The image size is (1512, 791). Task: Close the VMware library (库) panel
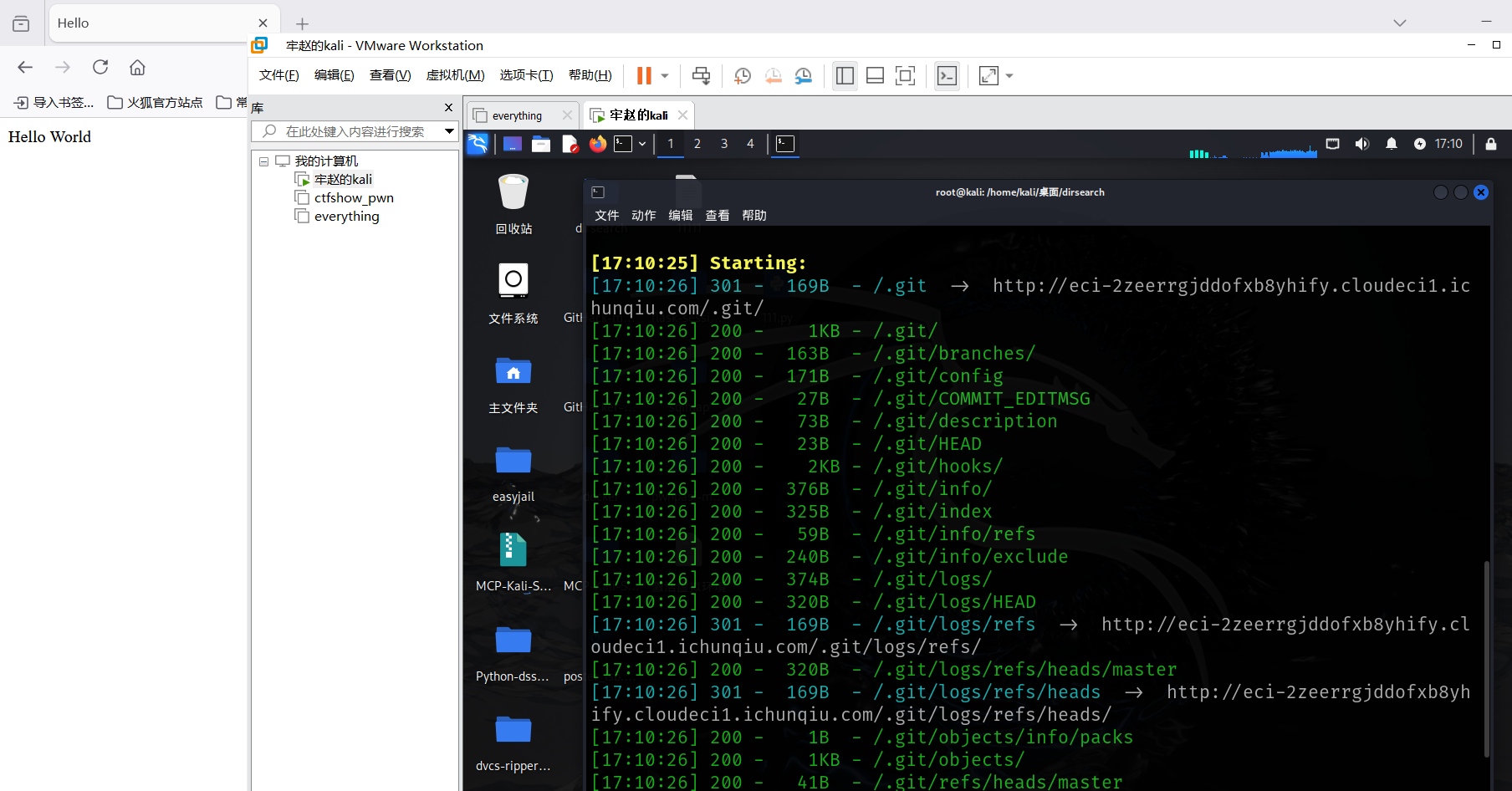point(449,107)
